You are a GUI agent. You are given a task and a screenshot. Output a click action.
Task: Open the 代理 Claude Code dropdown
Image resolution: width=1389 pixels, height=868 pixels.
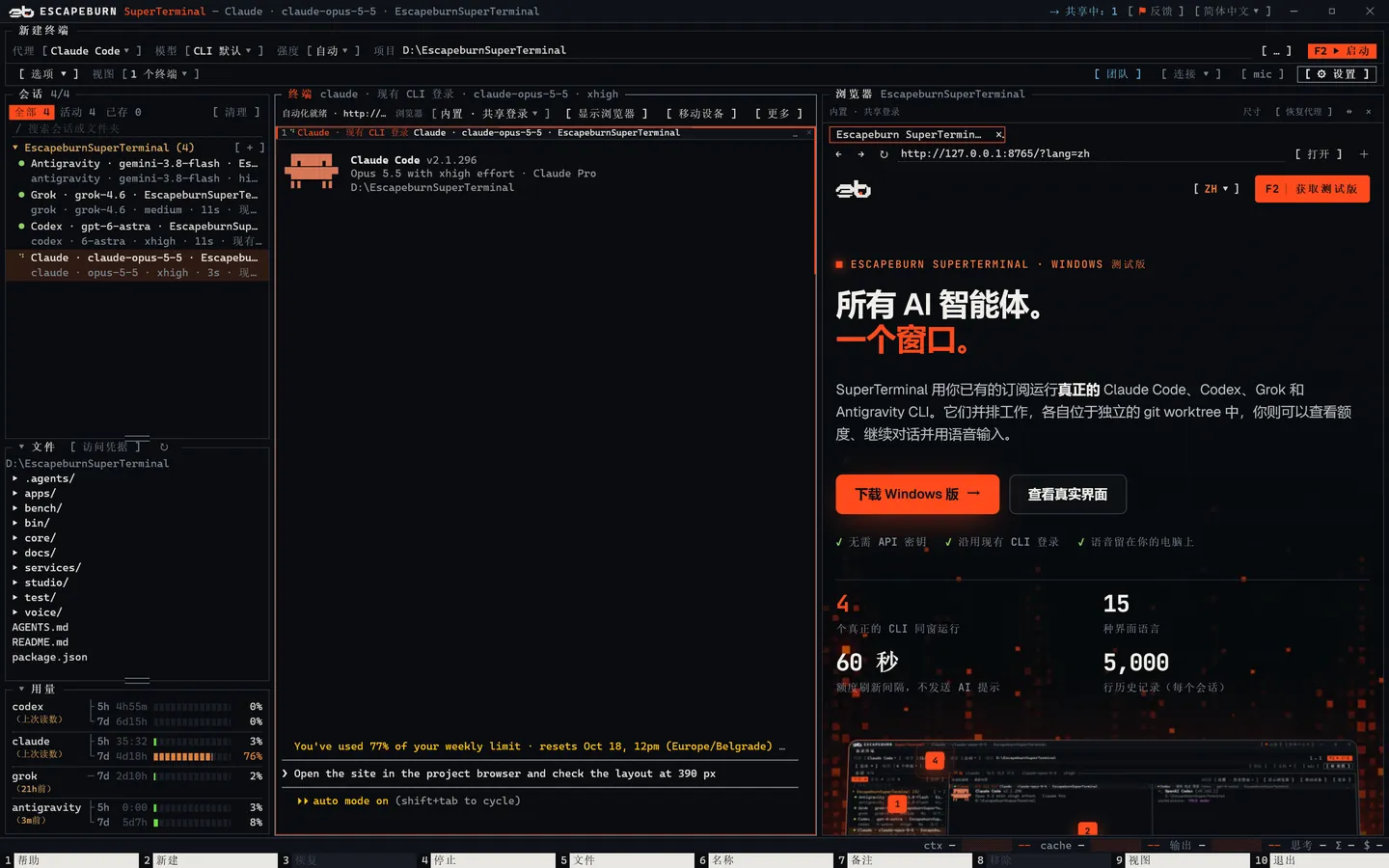click(x=91, y=51)
